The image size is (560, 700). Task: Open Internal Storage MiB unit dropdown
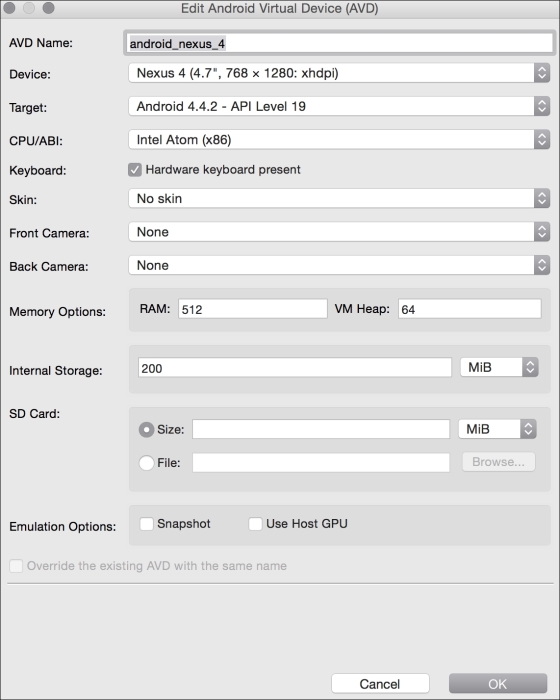click(x=499, y=367)
